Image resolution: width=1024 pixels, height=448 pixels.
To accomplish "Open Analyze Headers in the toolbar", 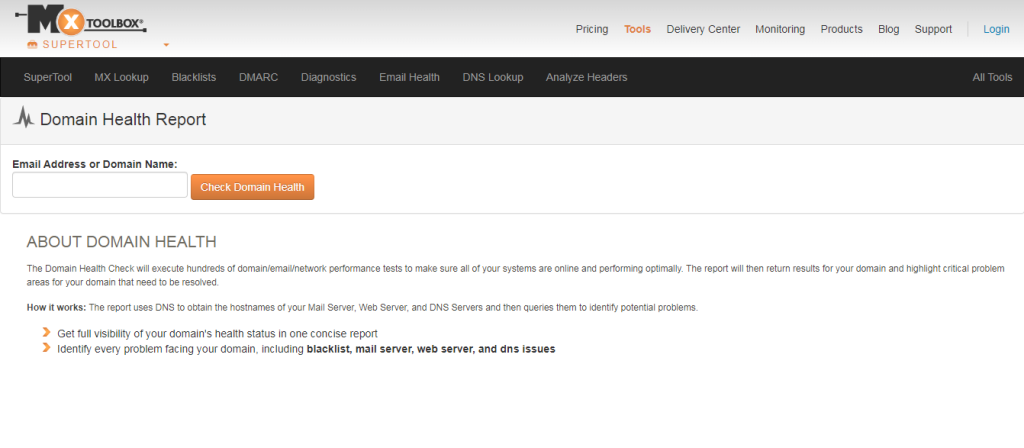I will tap(586, 77).
